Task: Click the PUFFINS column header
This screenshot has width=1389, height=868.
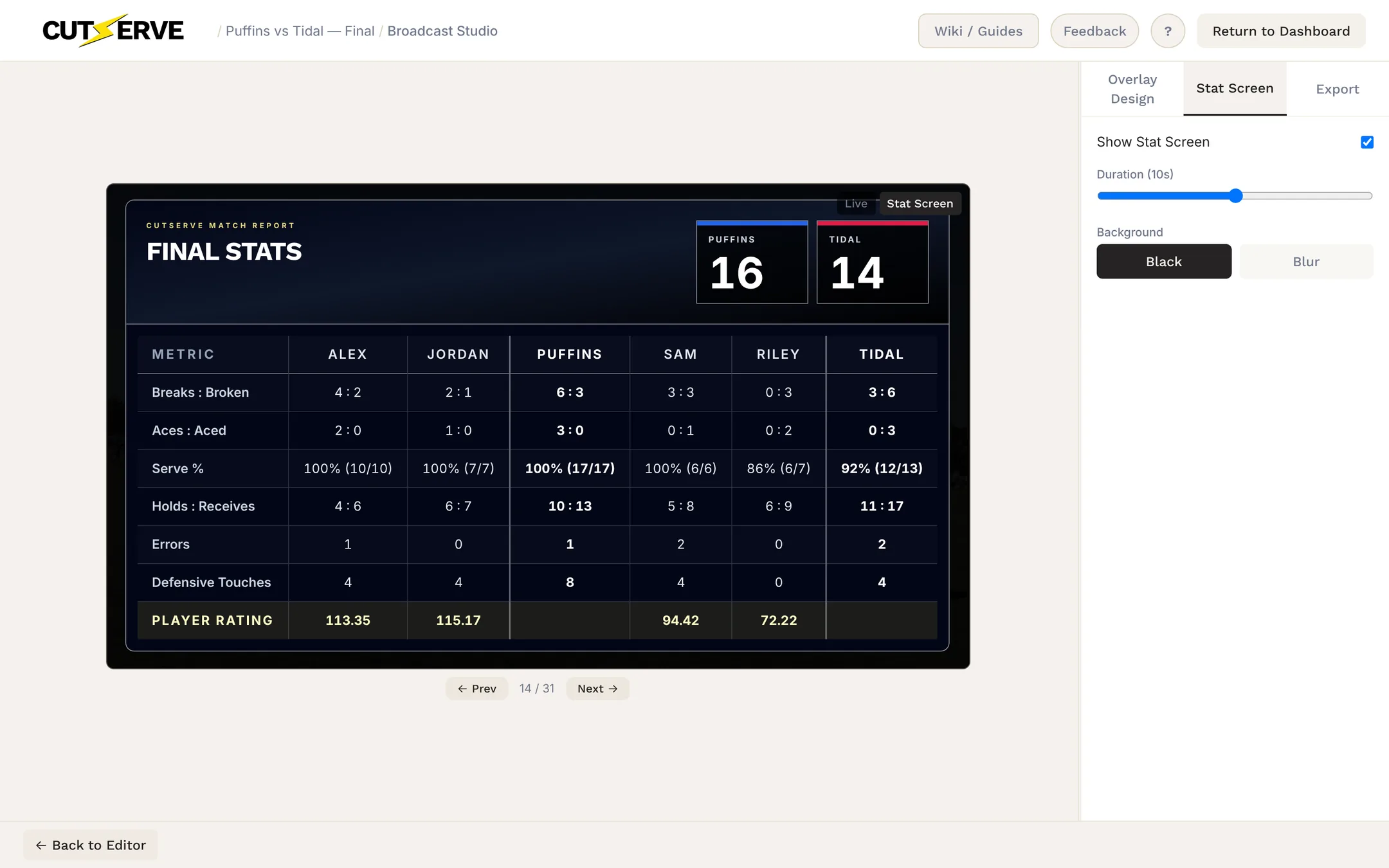Action: (x=570, y=354)
